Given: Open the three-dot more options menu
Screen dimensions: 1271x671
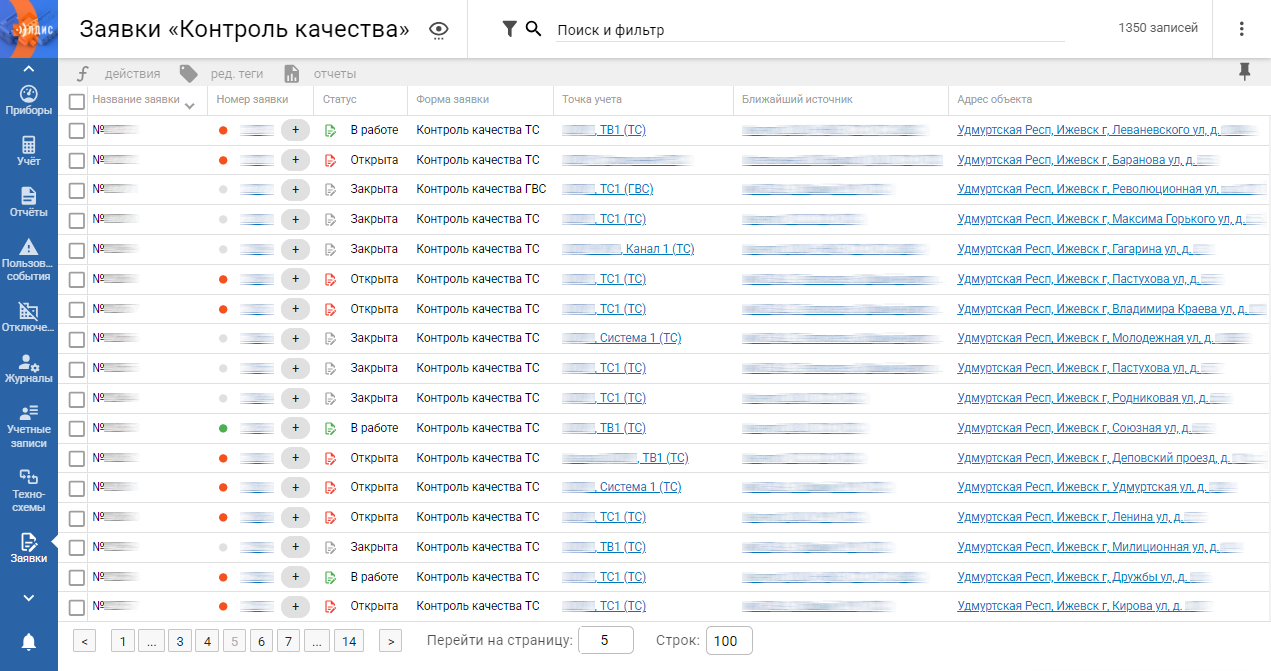Looking at the screenshot, I should pyautogui.click(x=1241, y=29).
